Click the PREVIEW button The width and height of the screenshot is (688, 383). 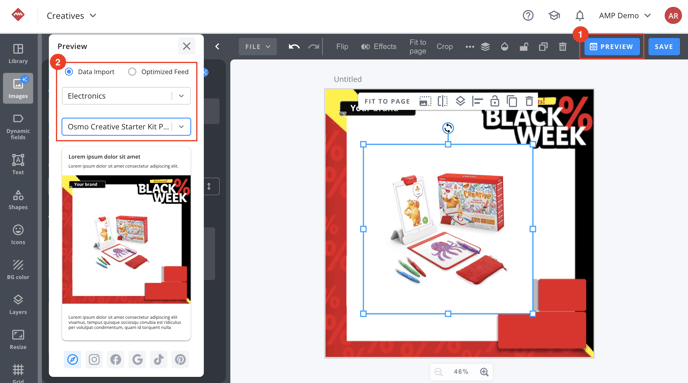611,47
